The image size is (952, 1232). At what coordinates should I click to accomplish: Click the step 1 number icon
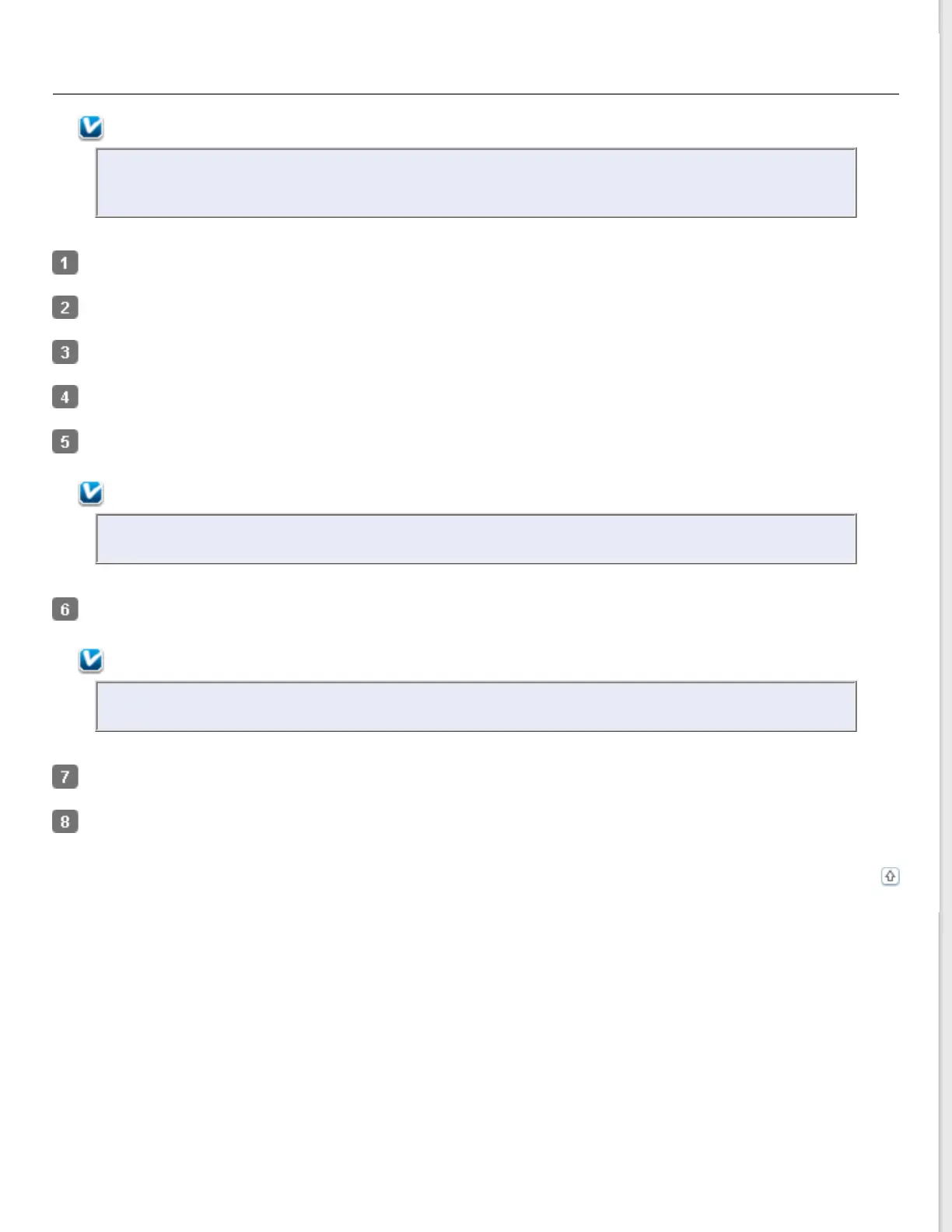coord(65,263)
